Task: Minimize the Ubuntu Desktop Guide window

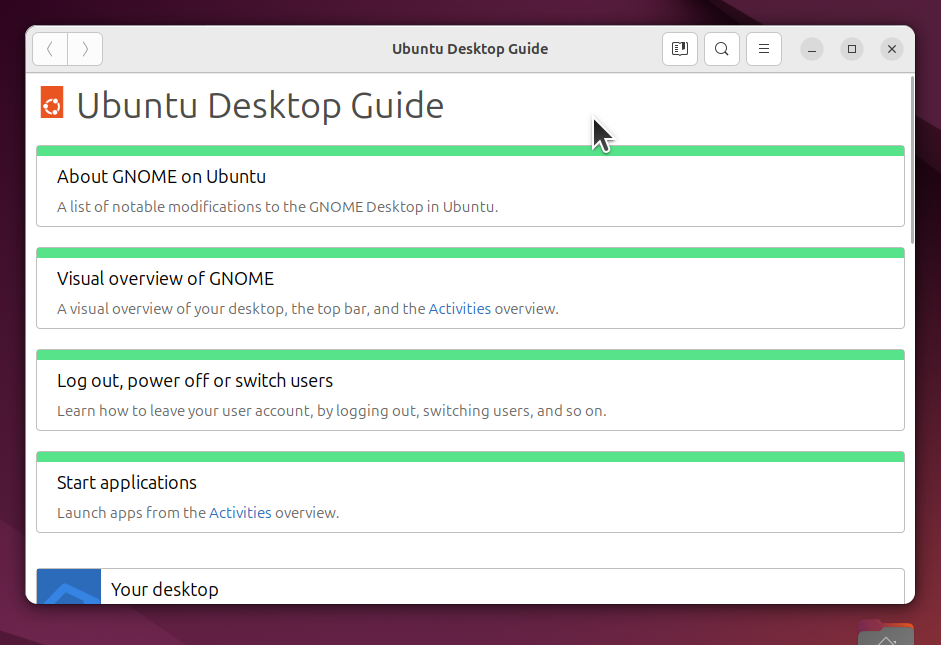Action: point(812,49)
